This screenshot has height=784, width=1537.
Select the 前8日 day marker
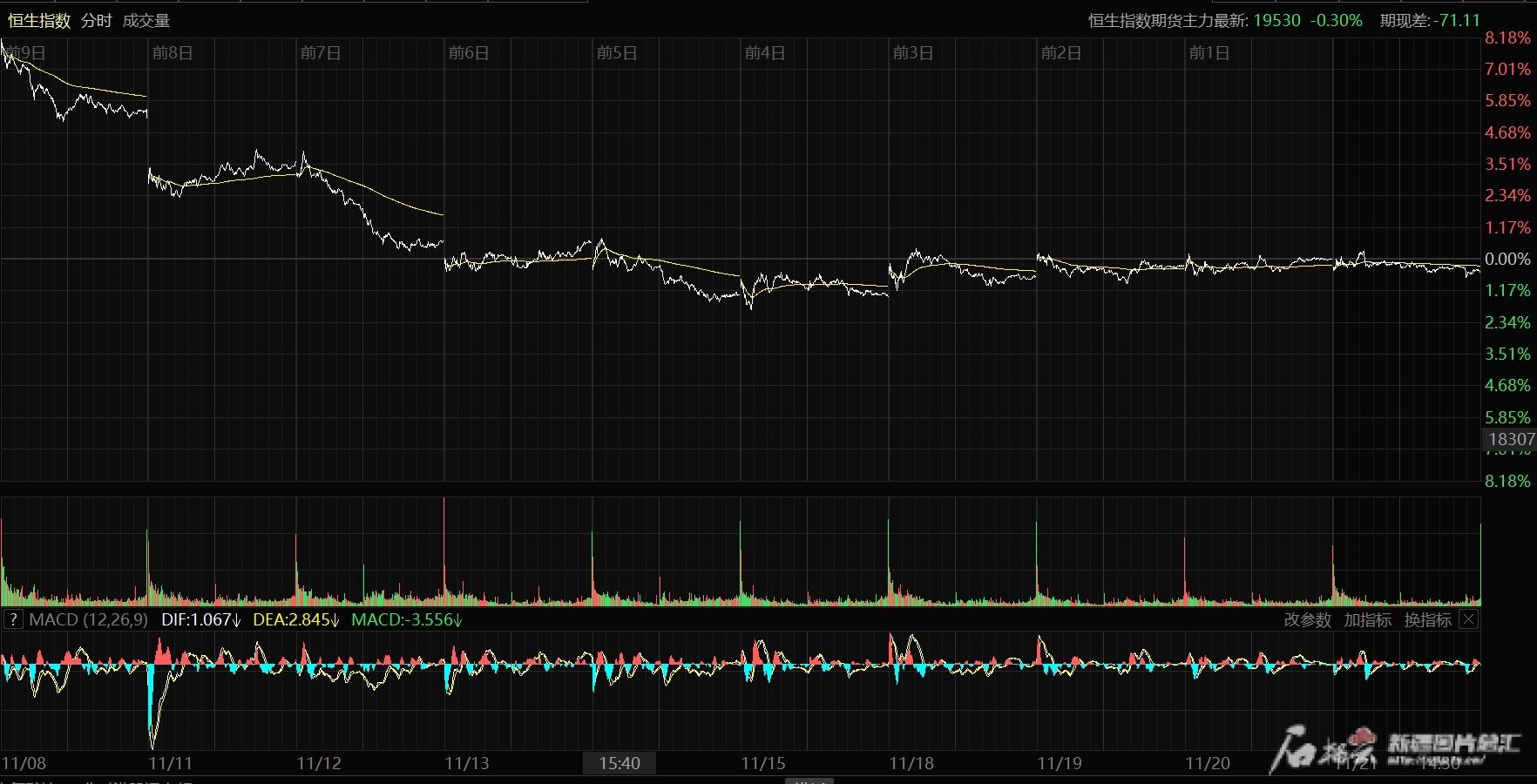click(173, 53)
